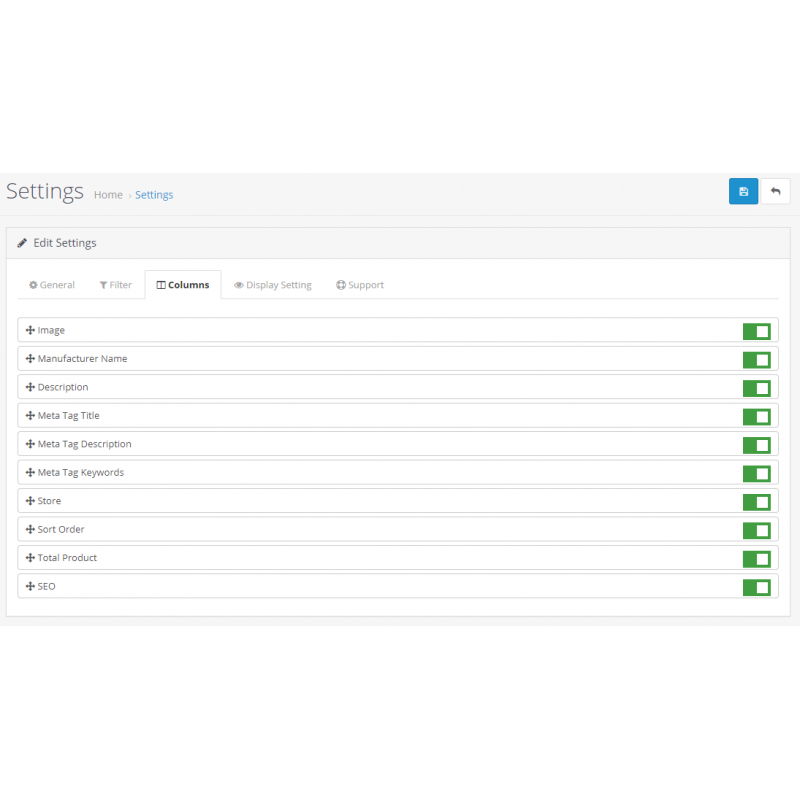Click the move handle icon for Image

[30, 330]
